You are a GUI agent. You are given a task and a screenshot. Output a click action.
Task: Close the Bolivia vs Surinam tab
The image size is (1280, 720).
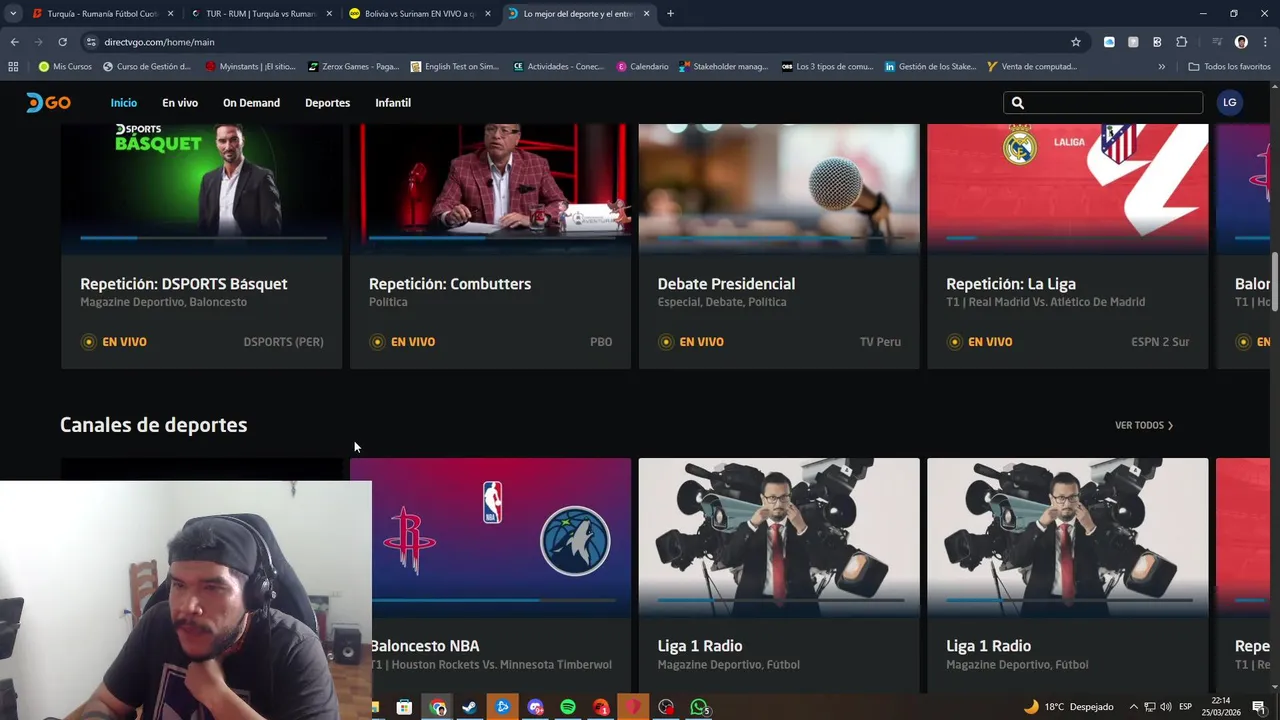[x=487, y=14]
